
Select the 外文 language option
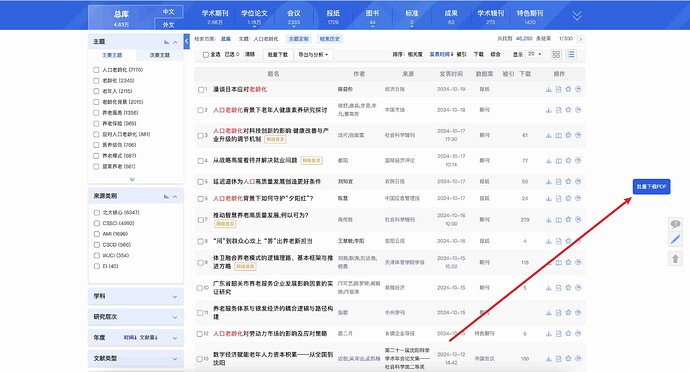point(169,25)
